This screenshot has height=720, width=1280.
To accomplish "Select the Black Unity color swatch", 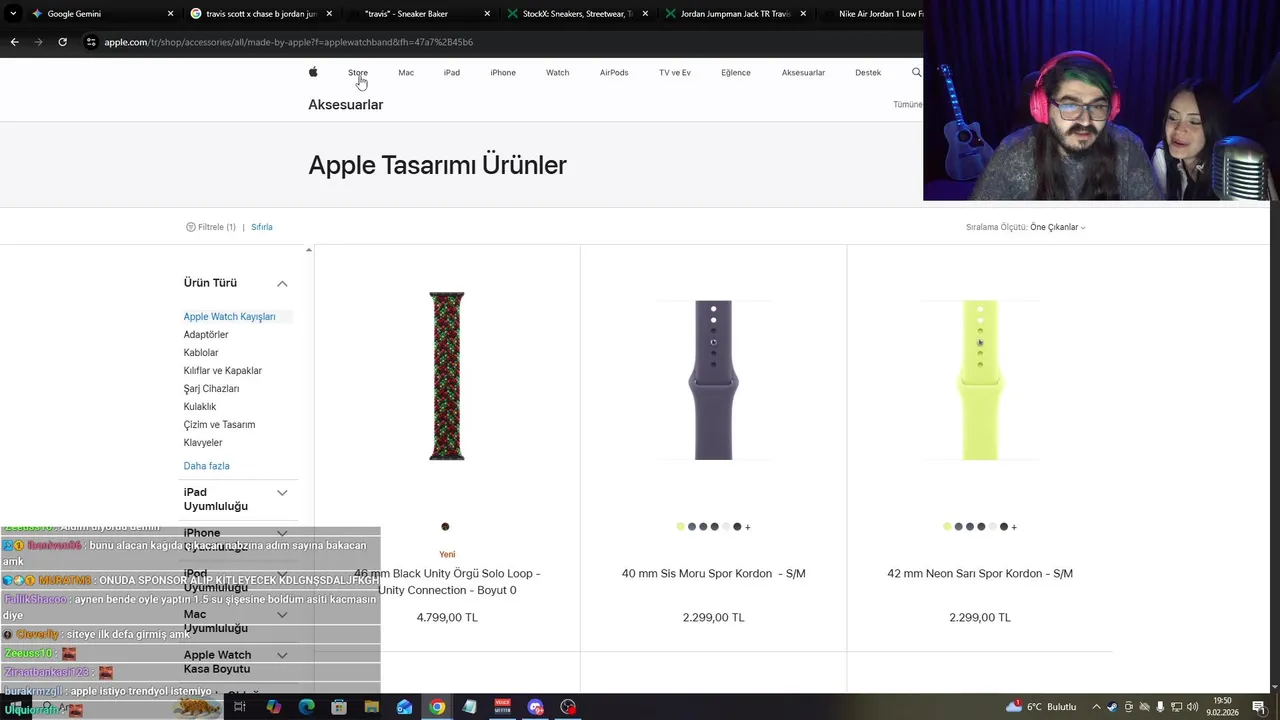I will 445,527.
